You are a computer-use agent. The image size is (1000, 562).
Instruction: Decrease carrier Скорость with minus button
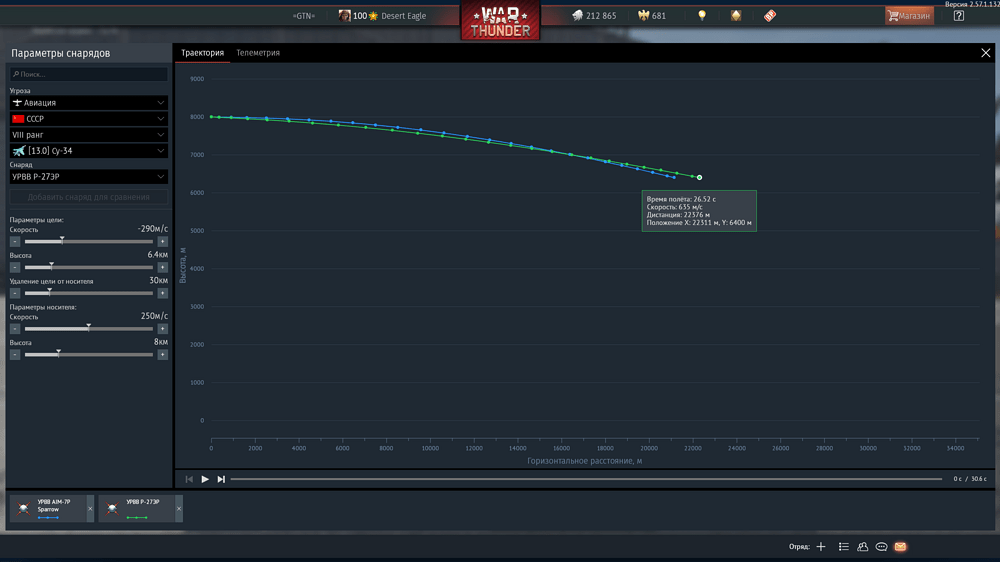click(x=15, y=329)
